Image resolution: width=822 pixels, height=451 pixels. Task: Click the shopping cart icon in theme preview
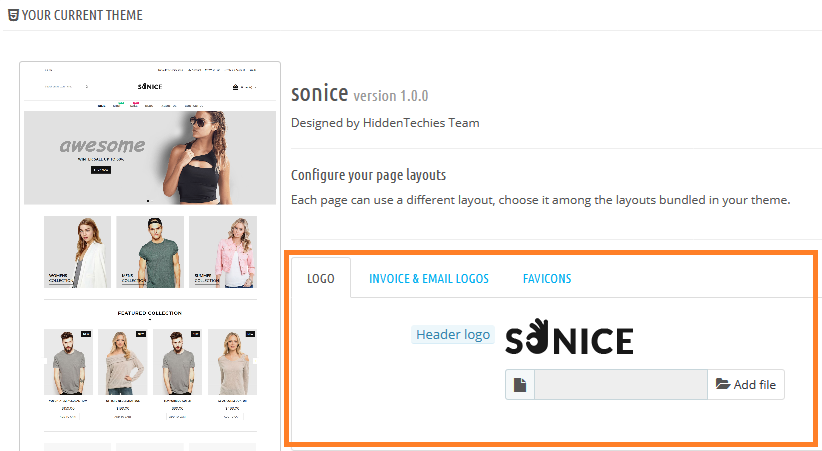pyautogui.click(x=235, y=87)
